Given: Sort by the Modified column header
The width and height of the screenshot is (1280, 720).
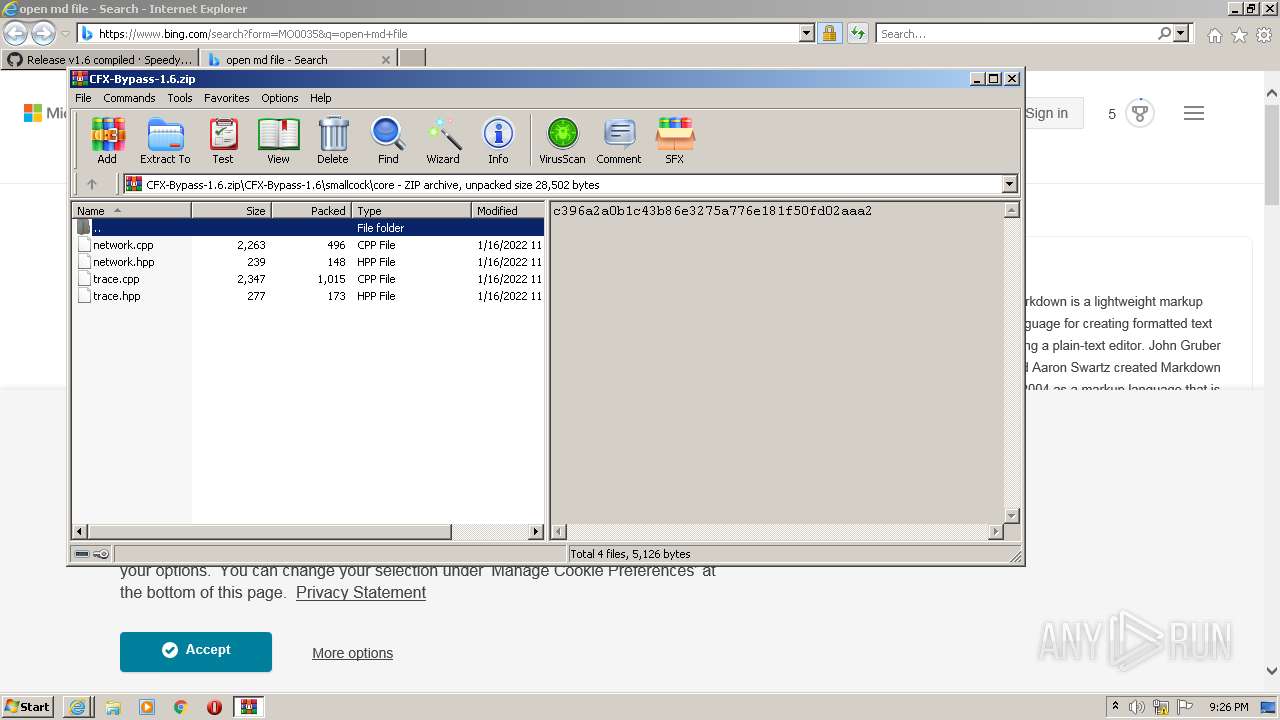Looking at the screenshot, I should coord(508,211).
